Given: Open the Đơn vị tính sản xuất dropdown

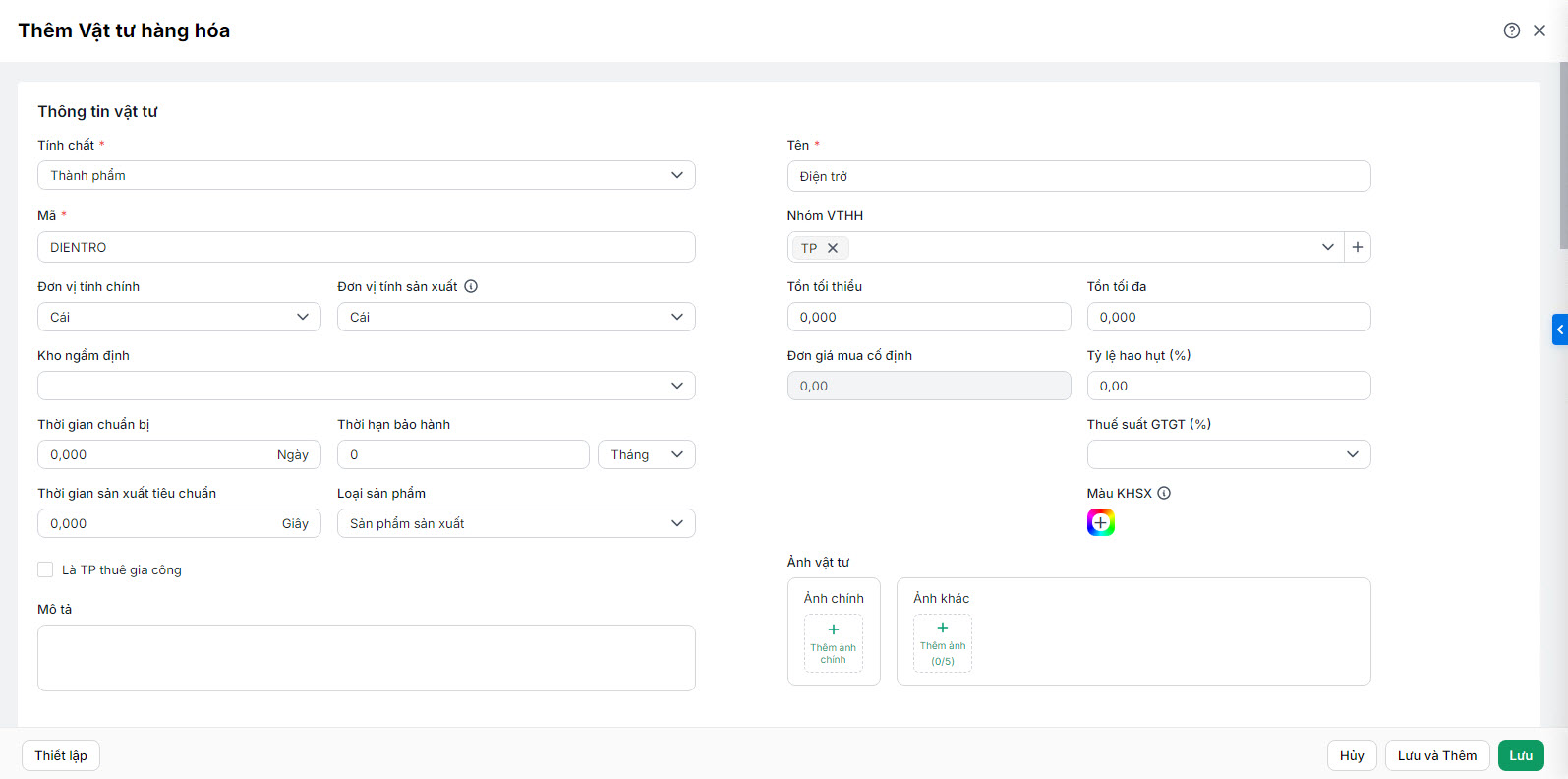Looking at the screenshot, I should [x=516, y=317].
